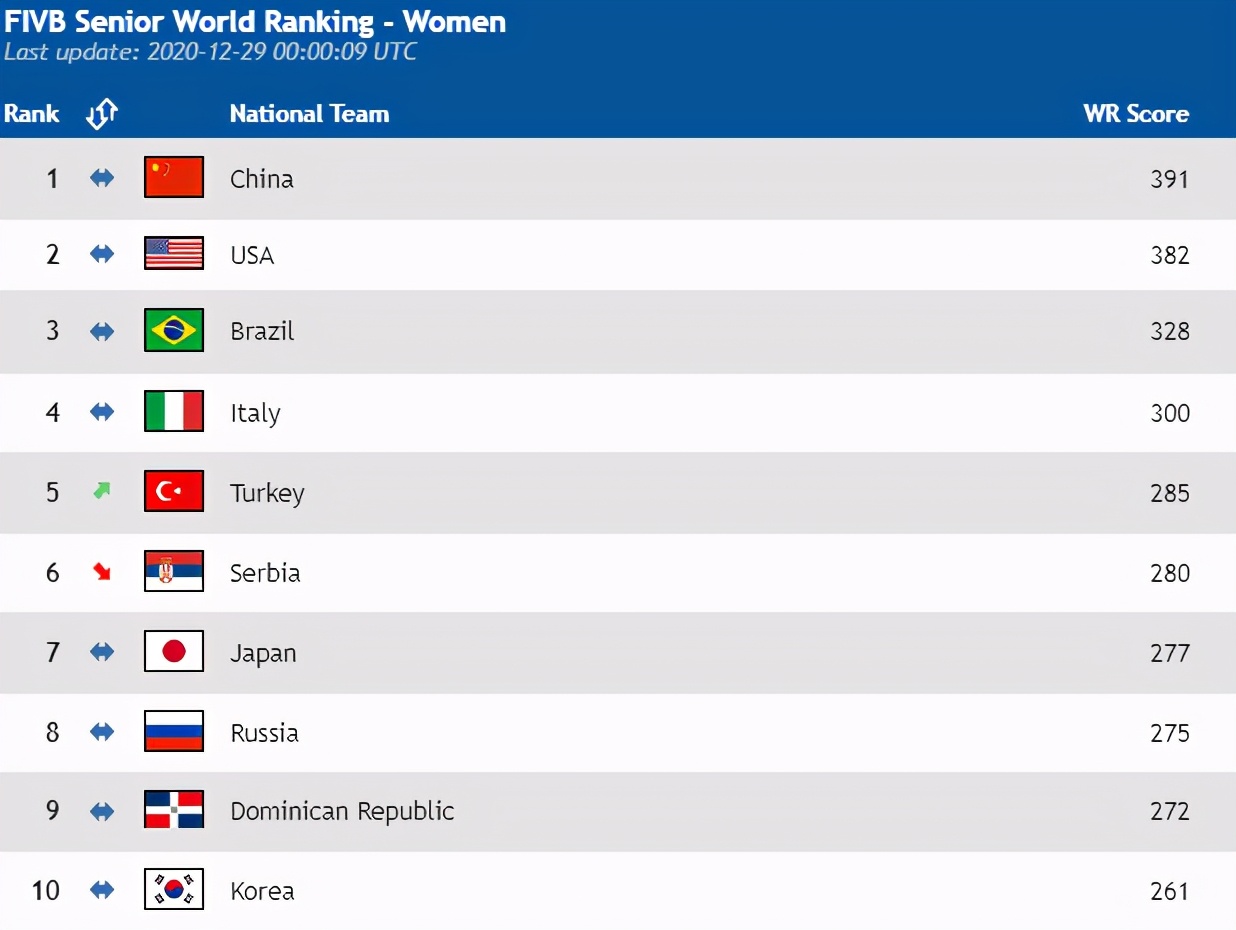
Task: Open the Dominican Republic team link
Action: 342,811
